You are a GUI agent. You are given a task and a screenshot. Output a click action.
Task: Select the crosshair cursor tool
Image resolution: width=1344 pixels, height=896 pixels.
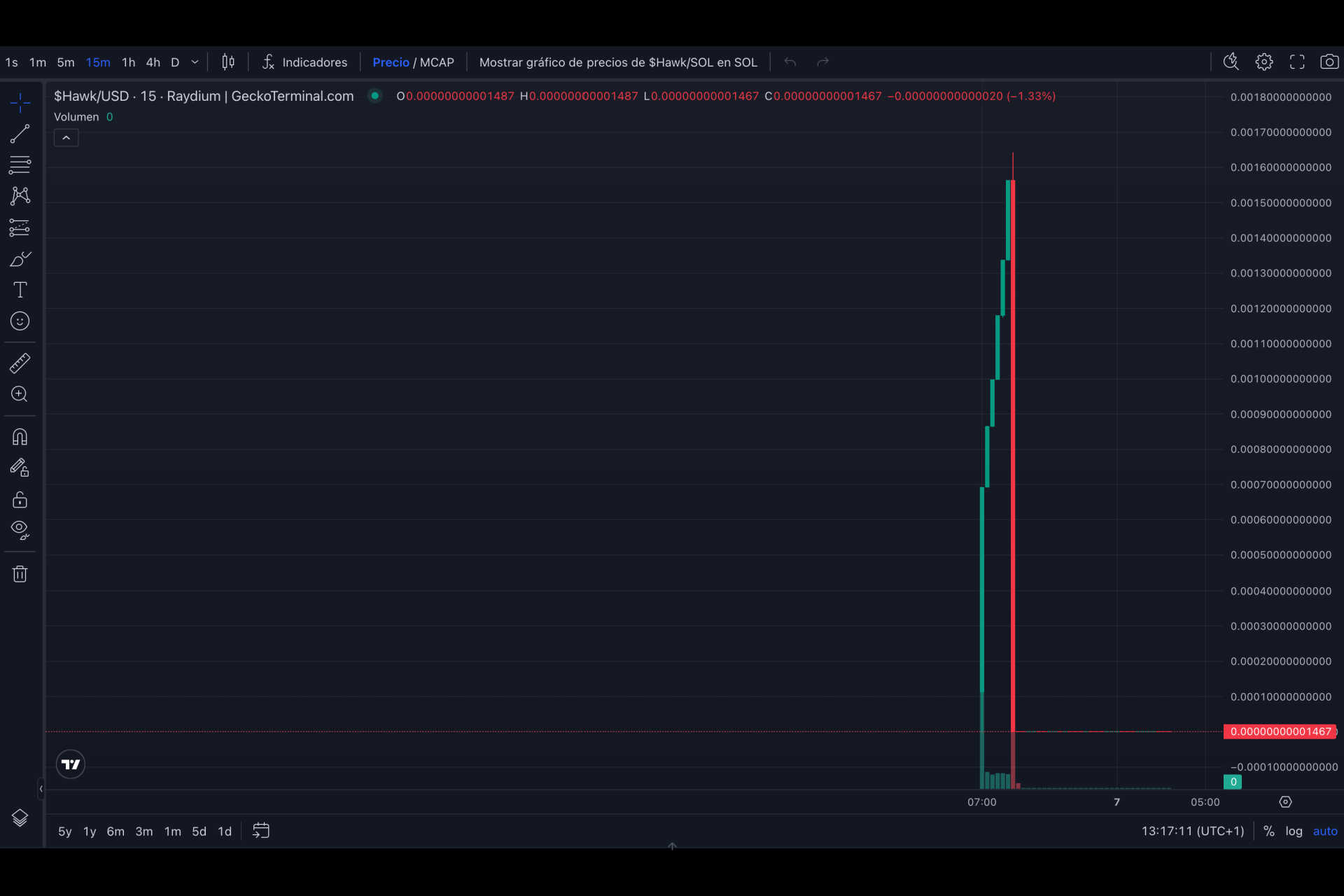tap(20, 103)
